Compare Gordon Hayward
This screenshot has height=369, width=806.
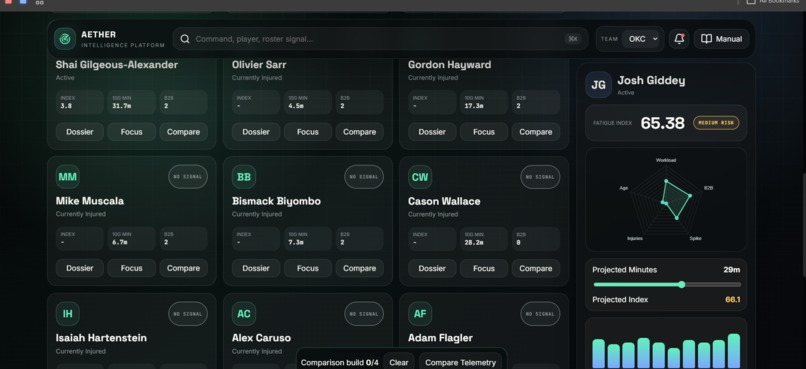(x=536, y=132)
